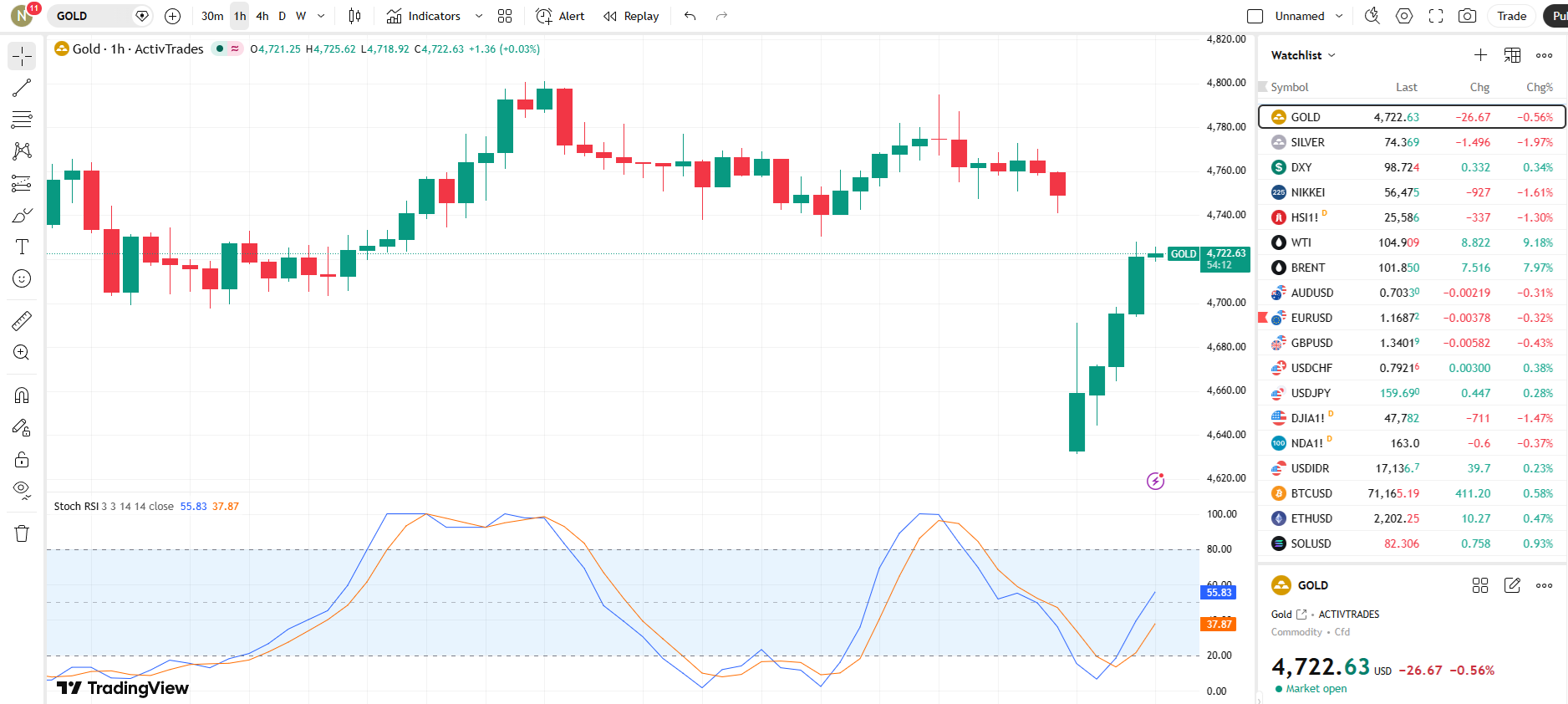Toggle lock all drawings tool

point(22,459)
